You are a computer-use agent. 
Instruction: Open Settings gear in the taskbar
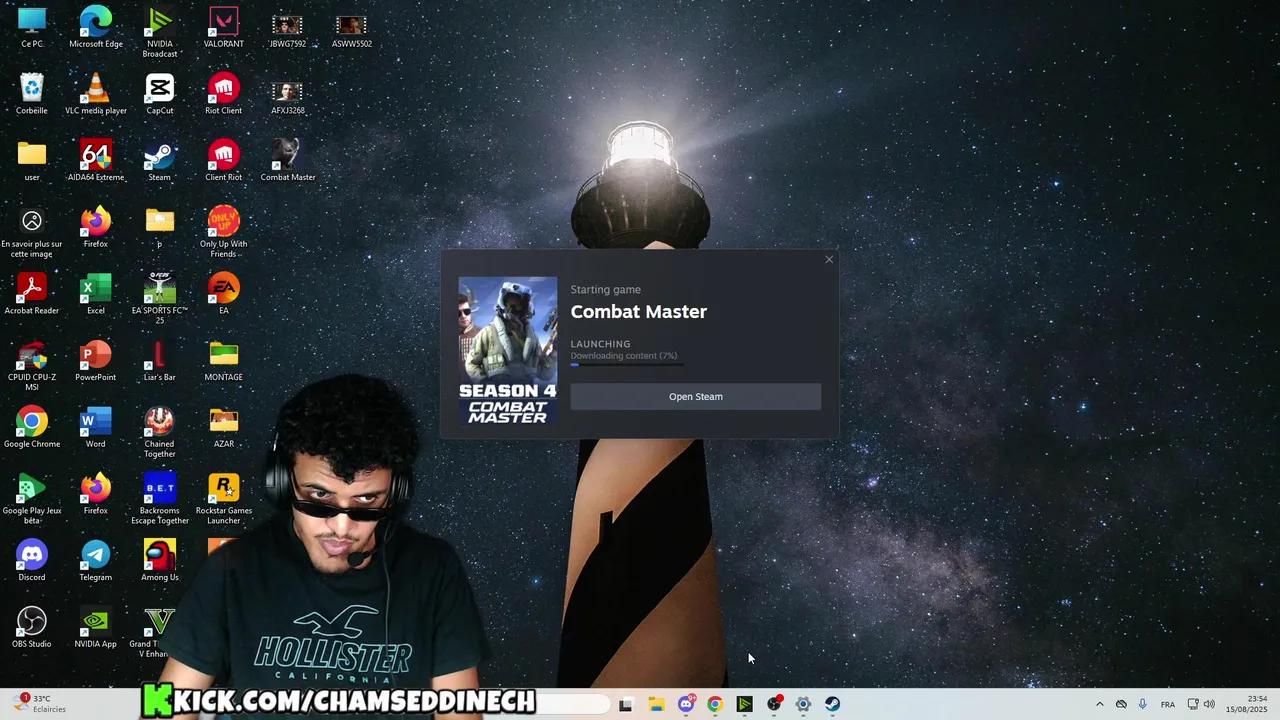coord(803,705)
